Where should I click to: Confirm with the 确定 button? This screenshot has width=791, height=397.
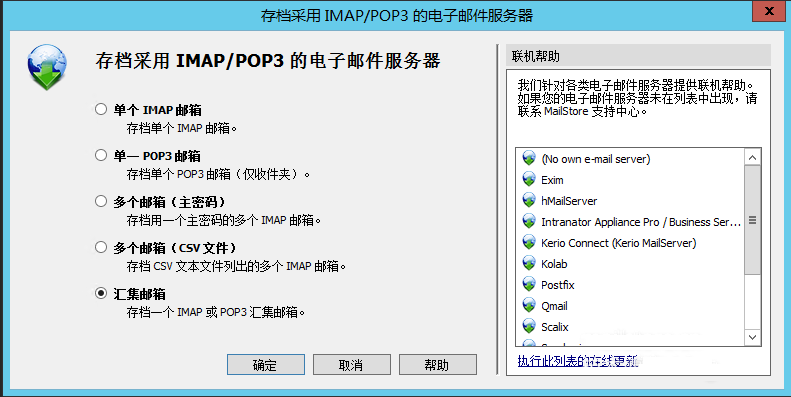pyautogui.click(x=265, y=365)
